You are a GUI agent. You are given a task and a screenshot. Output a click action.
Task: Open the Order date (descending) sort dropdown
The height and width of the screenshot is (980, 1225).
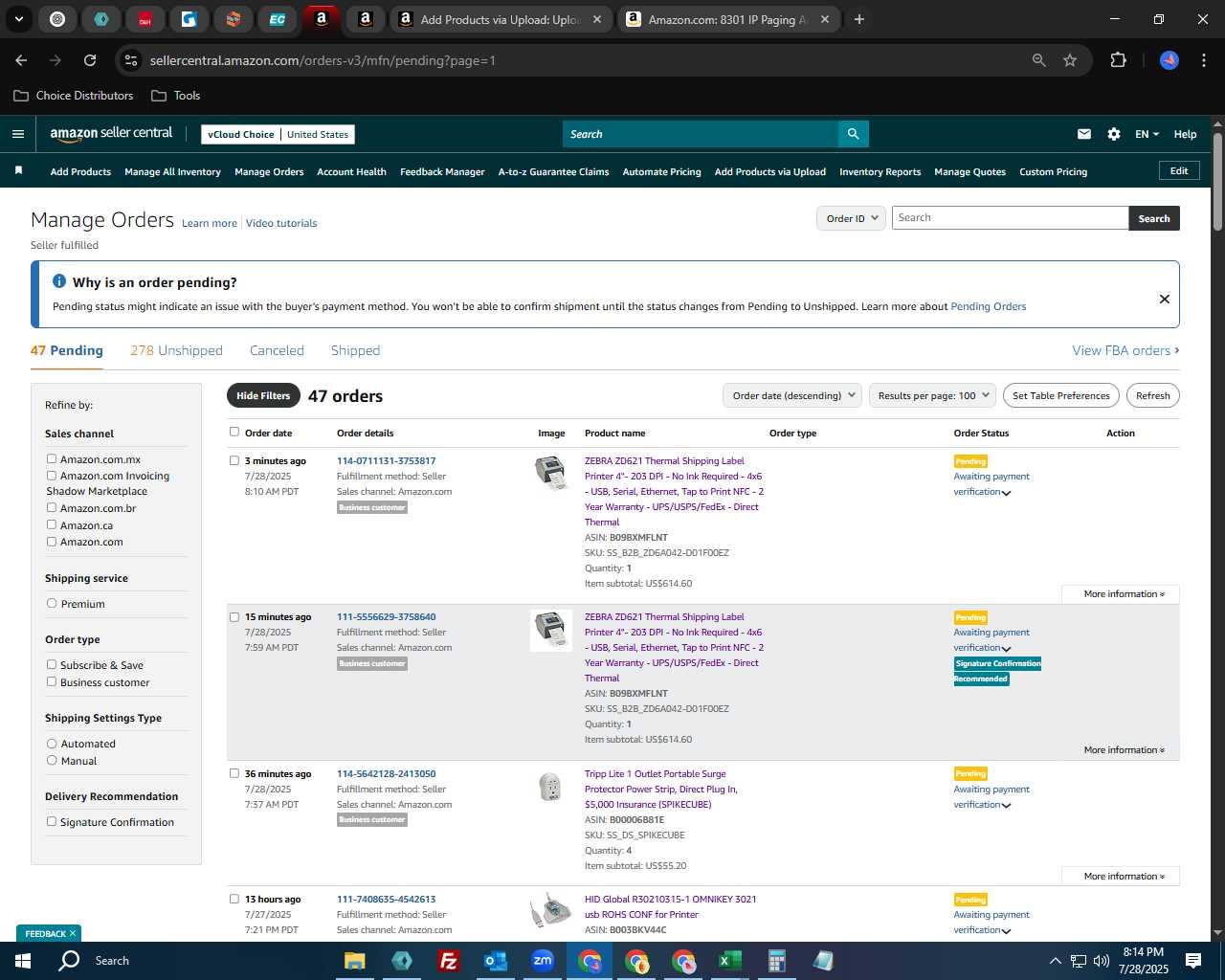click(x=792, y=395)
